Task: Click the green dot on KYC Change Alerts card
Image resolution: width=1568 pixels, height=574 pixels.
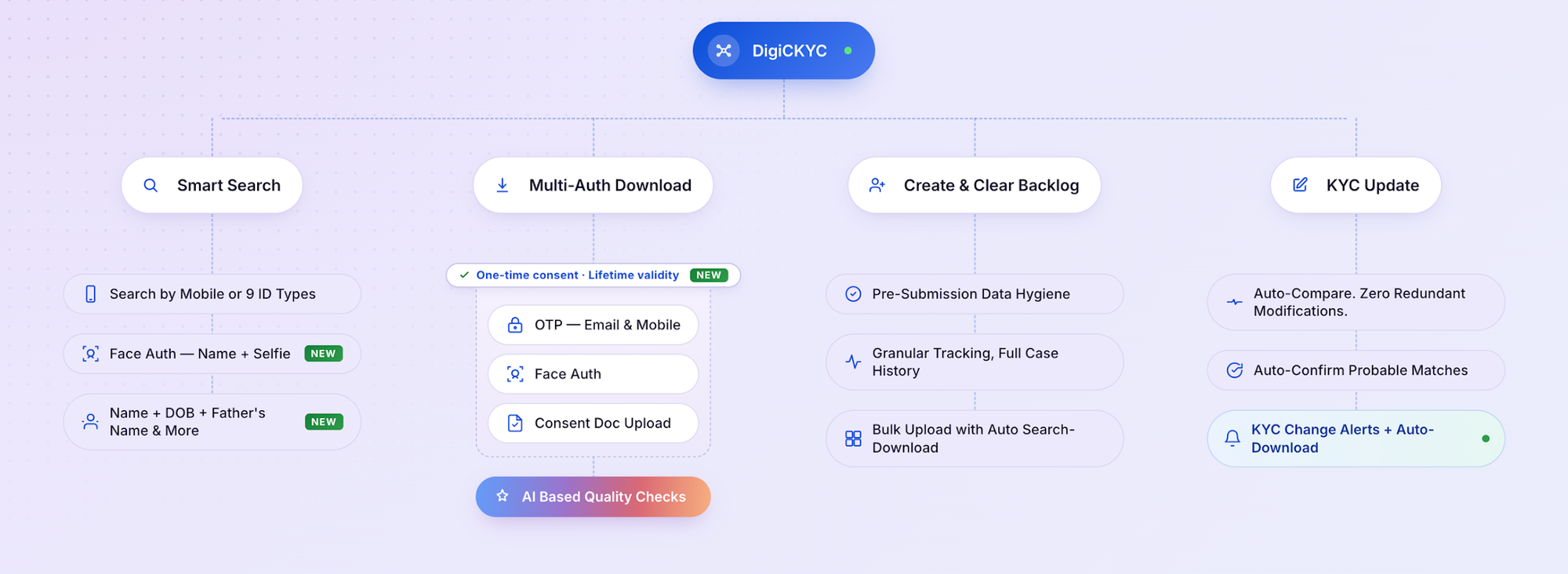Action: (1486, 438)
